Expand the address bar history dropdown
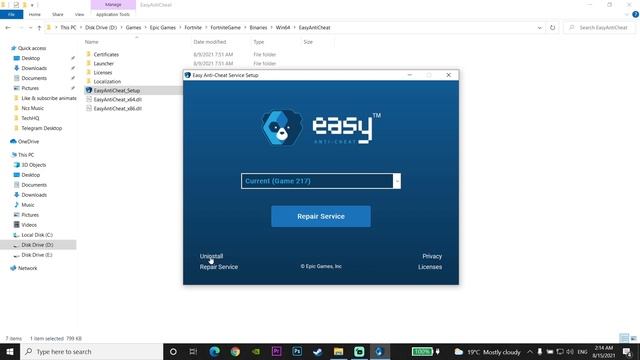Screen dimensions: 640x360 (x=540, y=28)
